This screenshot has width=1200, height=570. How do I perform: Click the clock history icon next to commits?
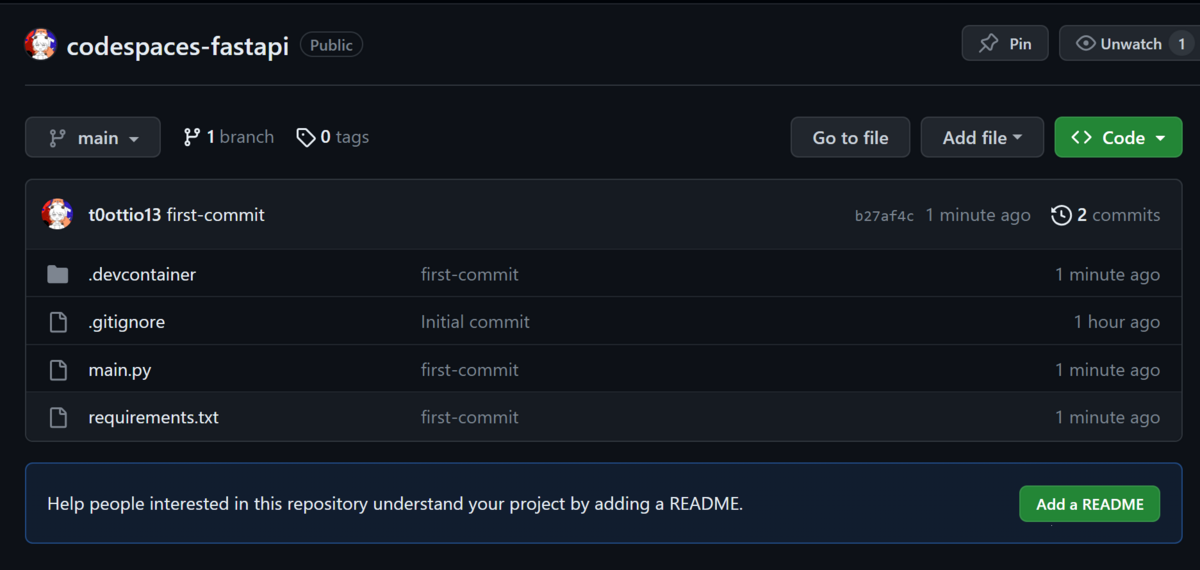pyautogui.click(x=1061, y=215)
